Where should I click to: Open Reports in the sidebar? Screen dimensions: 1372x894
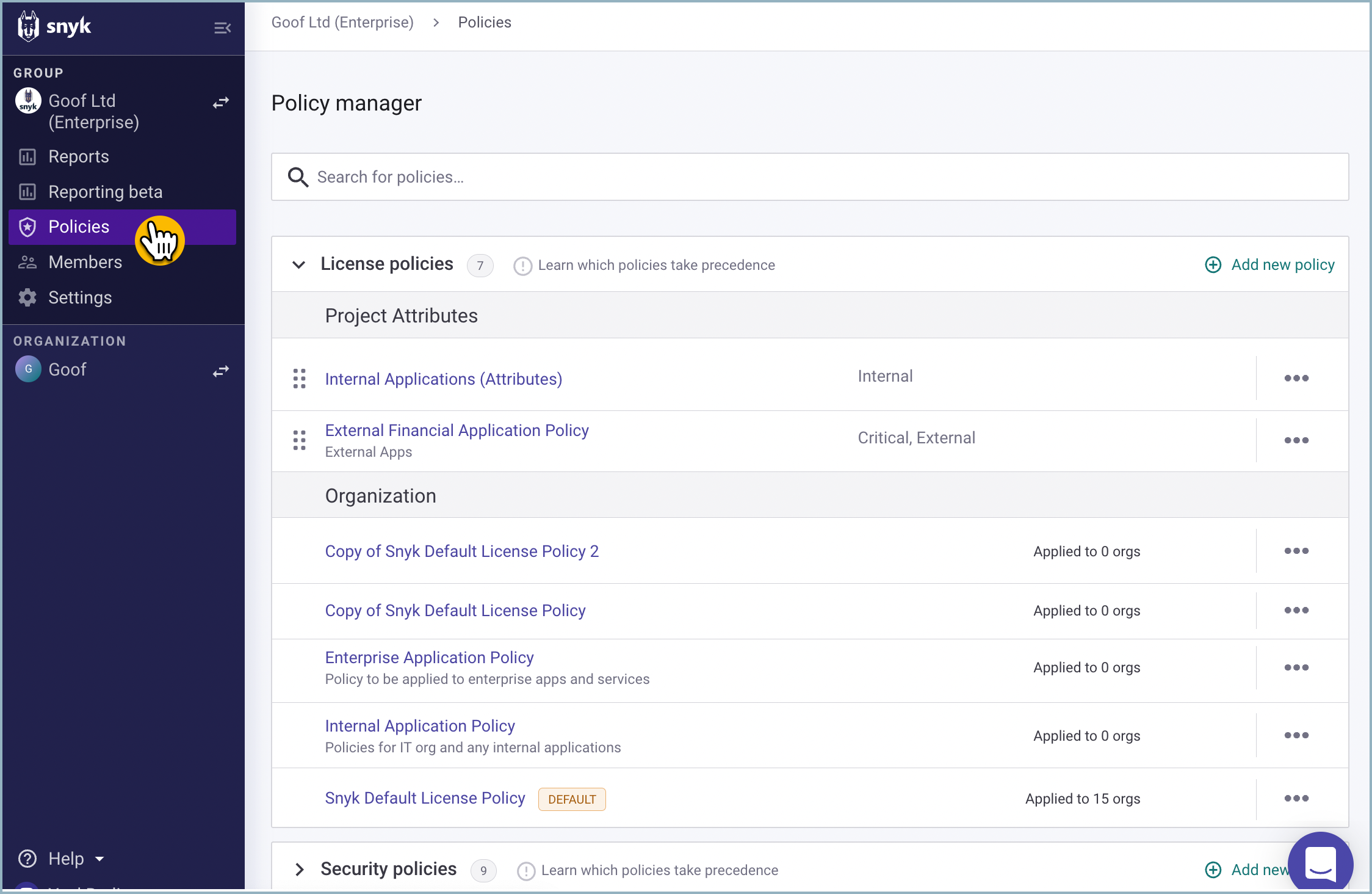coord(122,157)
